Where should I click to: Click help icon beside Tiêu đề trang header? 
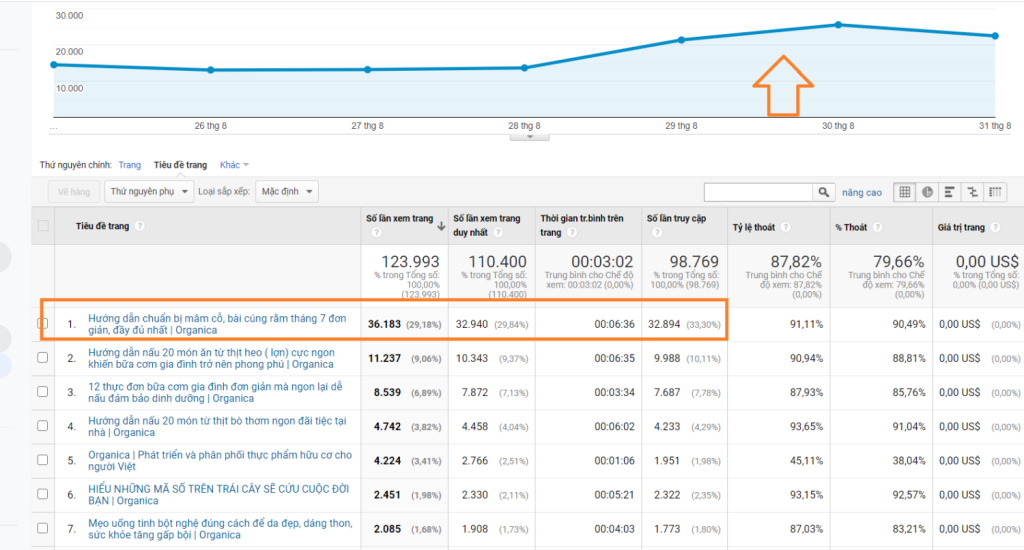[x=140, y=227]
